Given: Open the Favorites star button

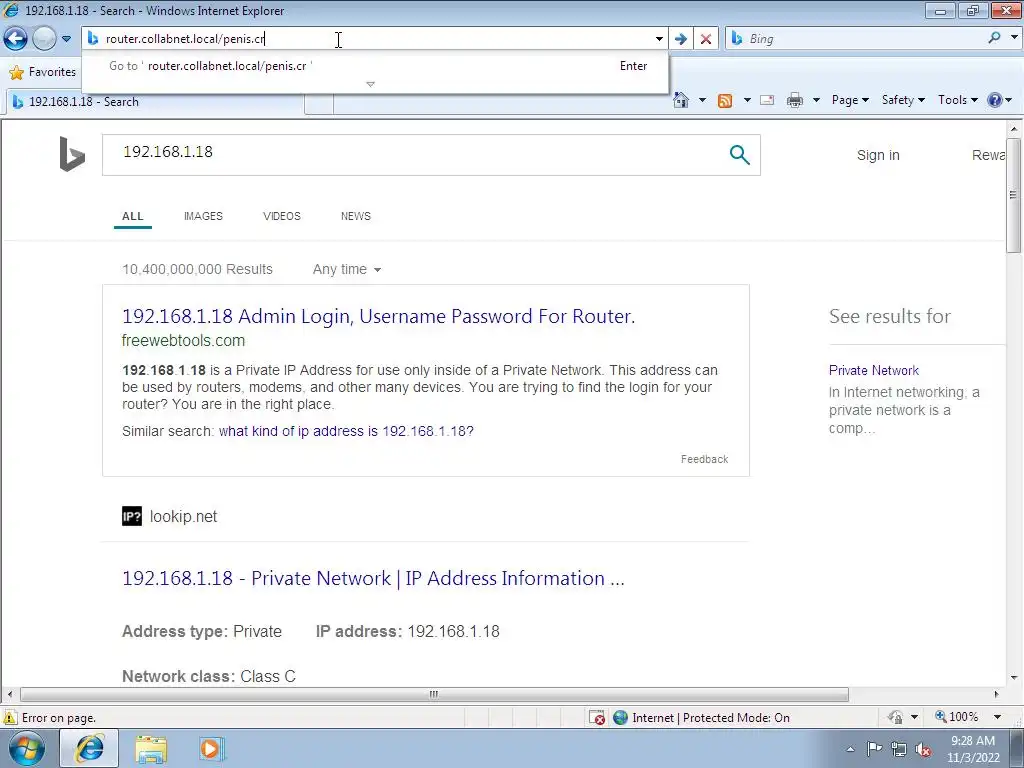Looking at the screenshot, I should click(x=43, y=72).
